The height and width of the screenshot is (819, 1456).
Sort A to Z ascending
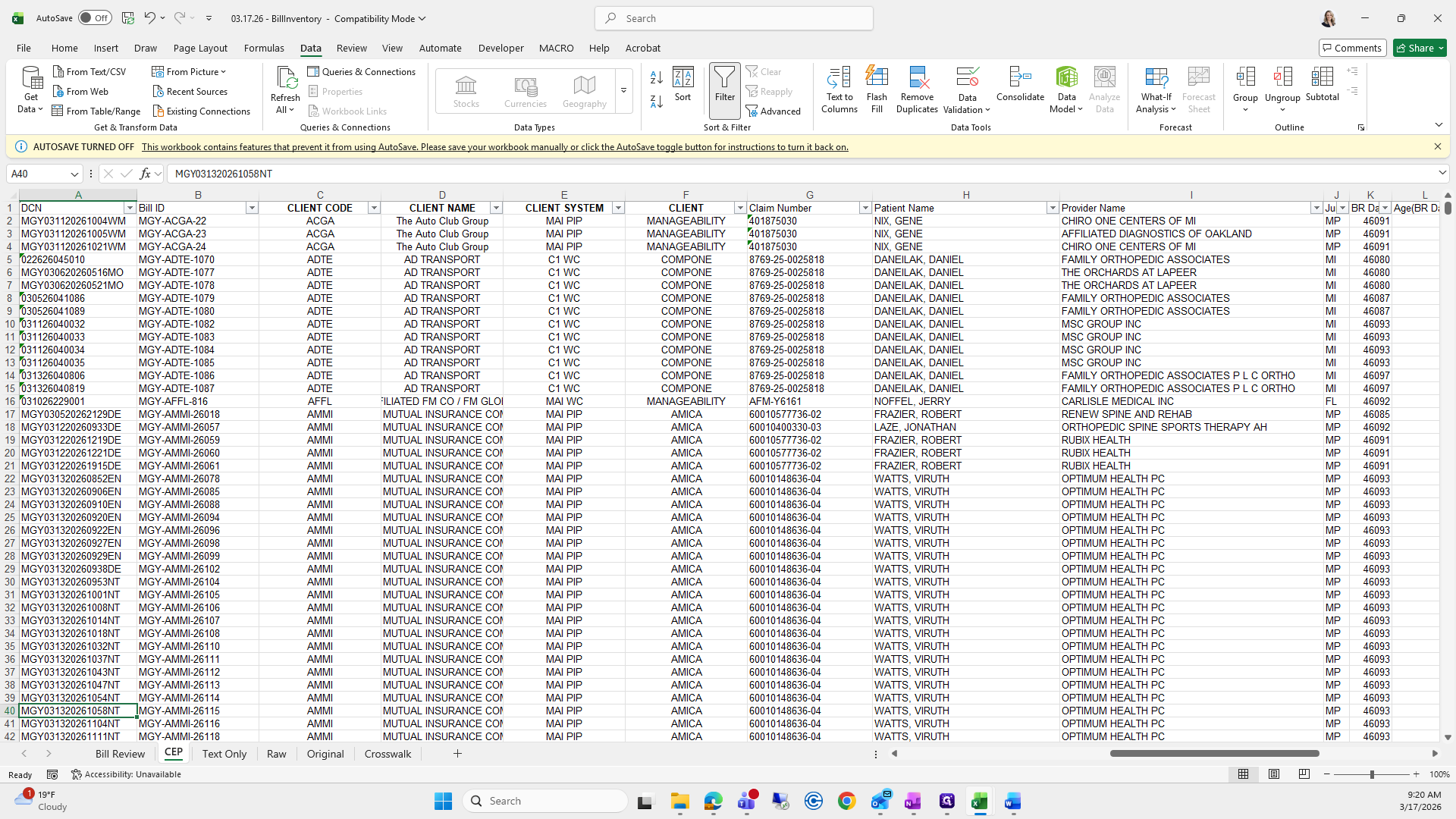coord(657,77)
